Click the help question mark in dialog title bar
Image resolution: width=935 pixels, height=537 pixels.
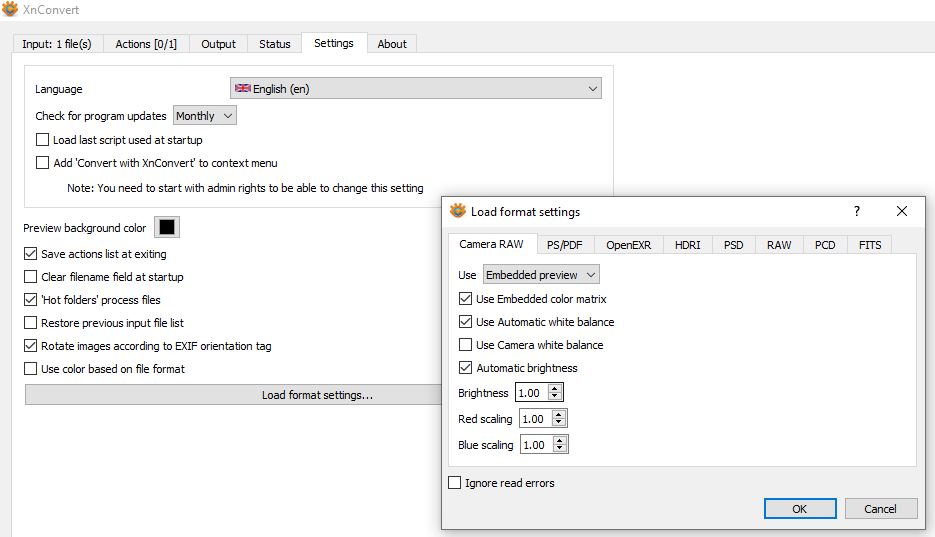(x=856, y=212)
